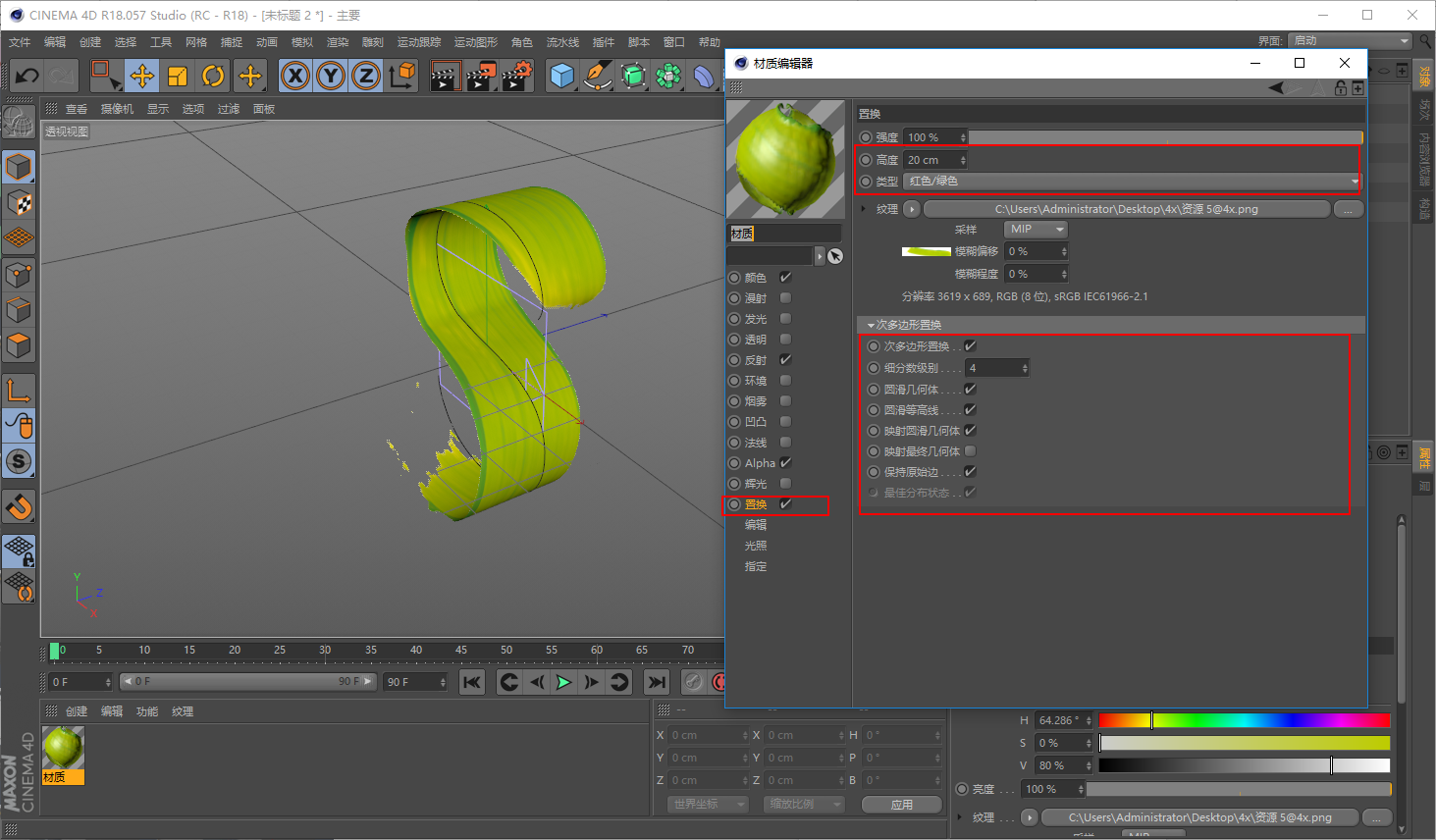Toggle the Y axis lock icon
This screenshot has width=1436, height=840.
coord(331,76)
